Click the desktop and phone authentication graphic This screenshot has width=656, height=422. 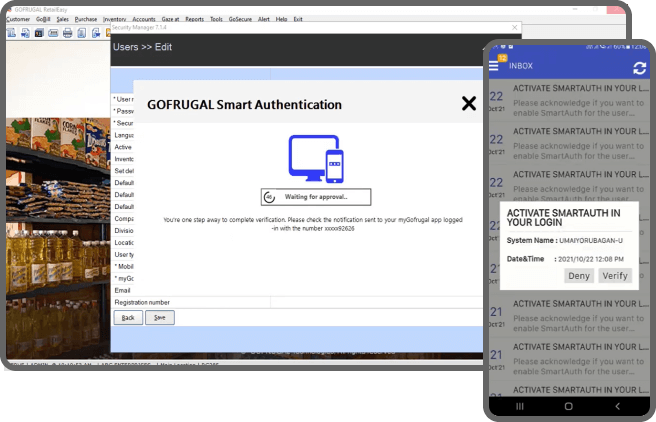[x=315, y=159]
